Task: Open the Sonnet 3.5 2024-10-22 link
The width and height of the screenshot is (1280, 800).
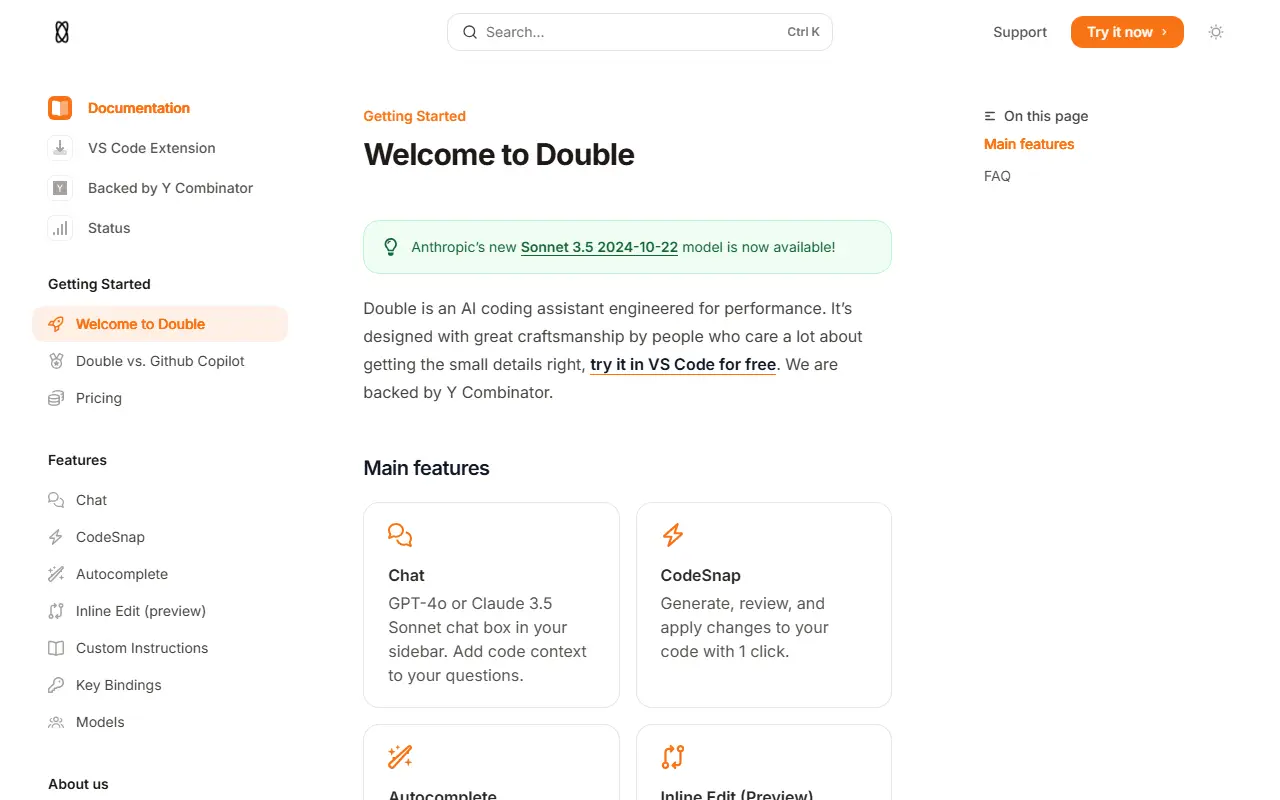Action: click(599, 247)
